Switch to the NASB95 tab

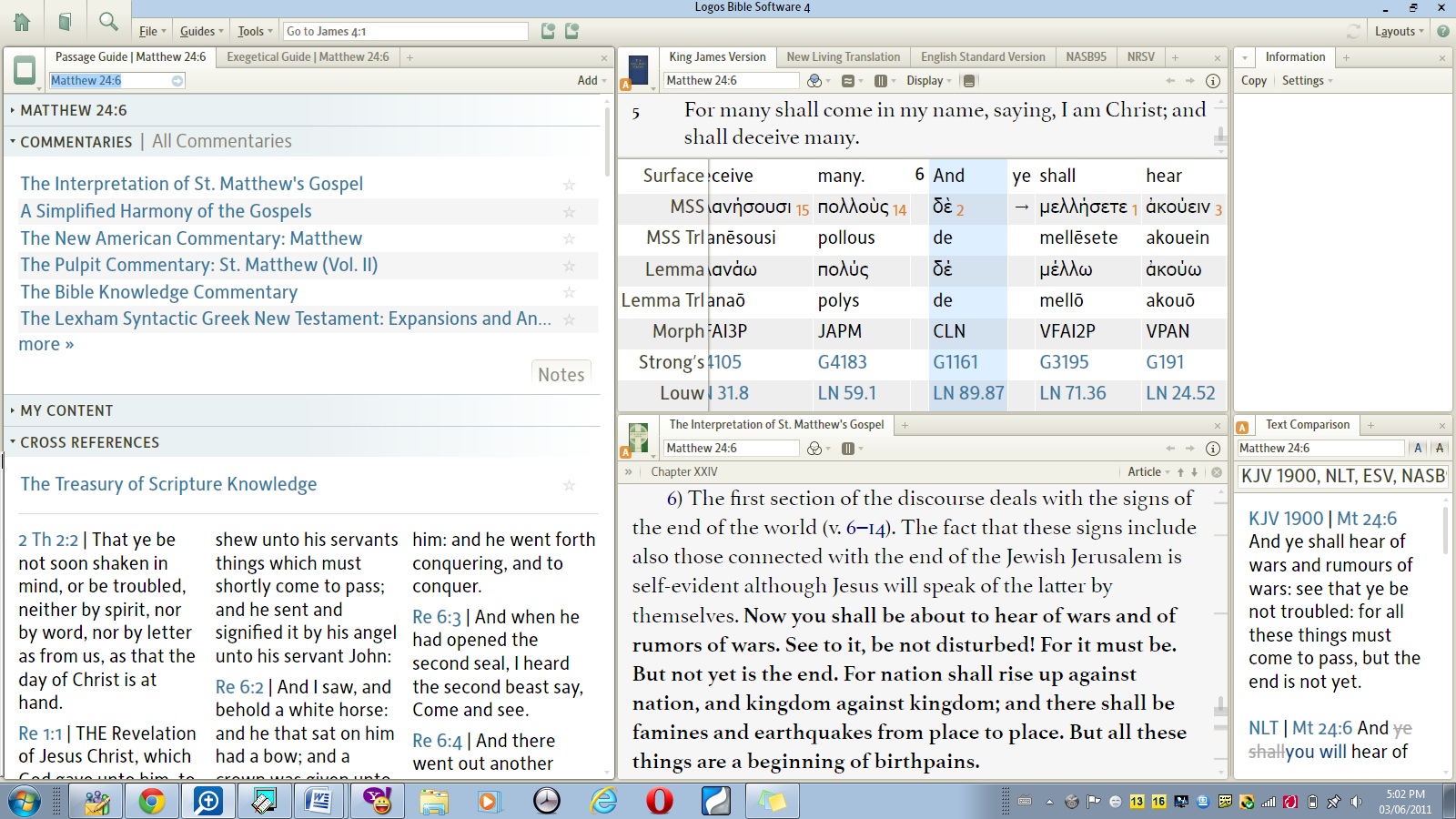(1087, 56)
